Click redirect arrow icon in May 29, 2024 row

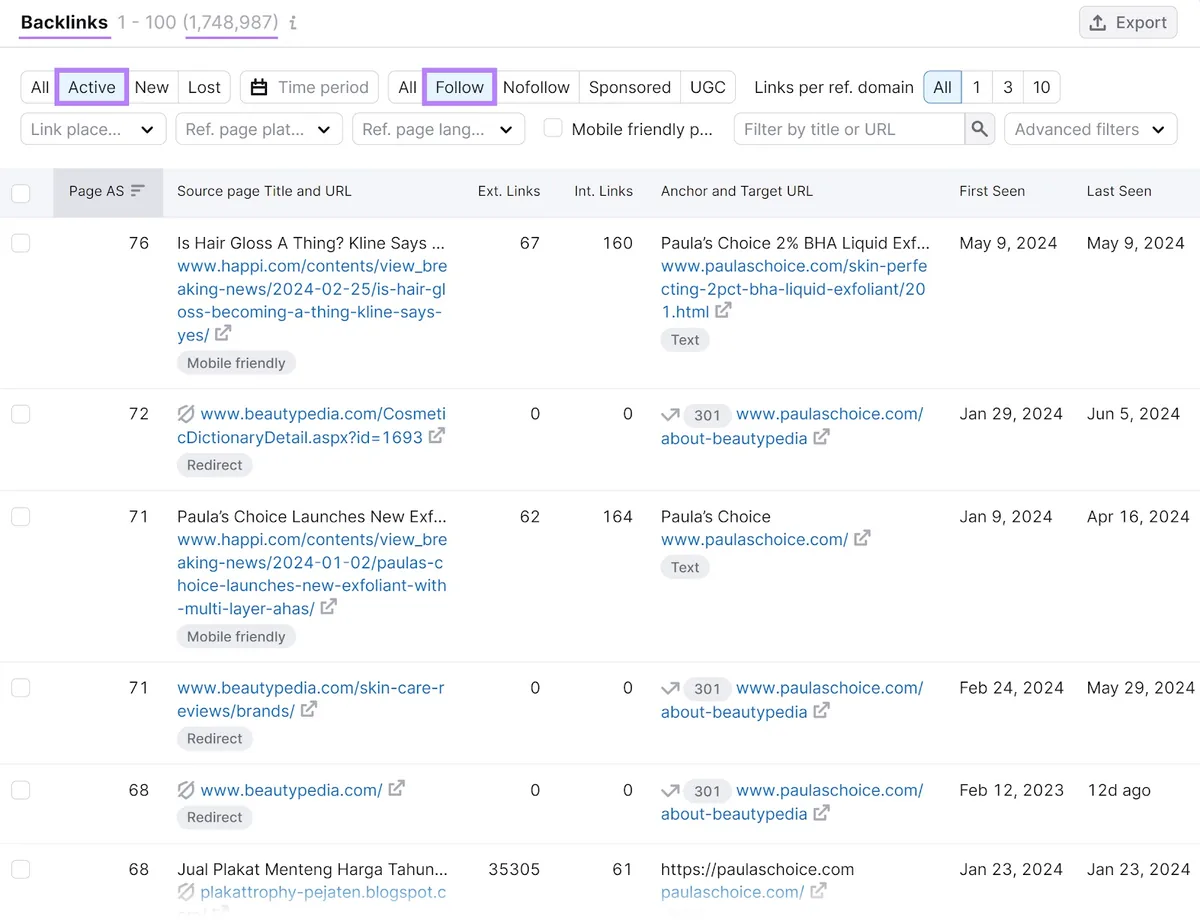click(x=670, y=688)
